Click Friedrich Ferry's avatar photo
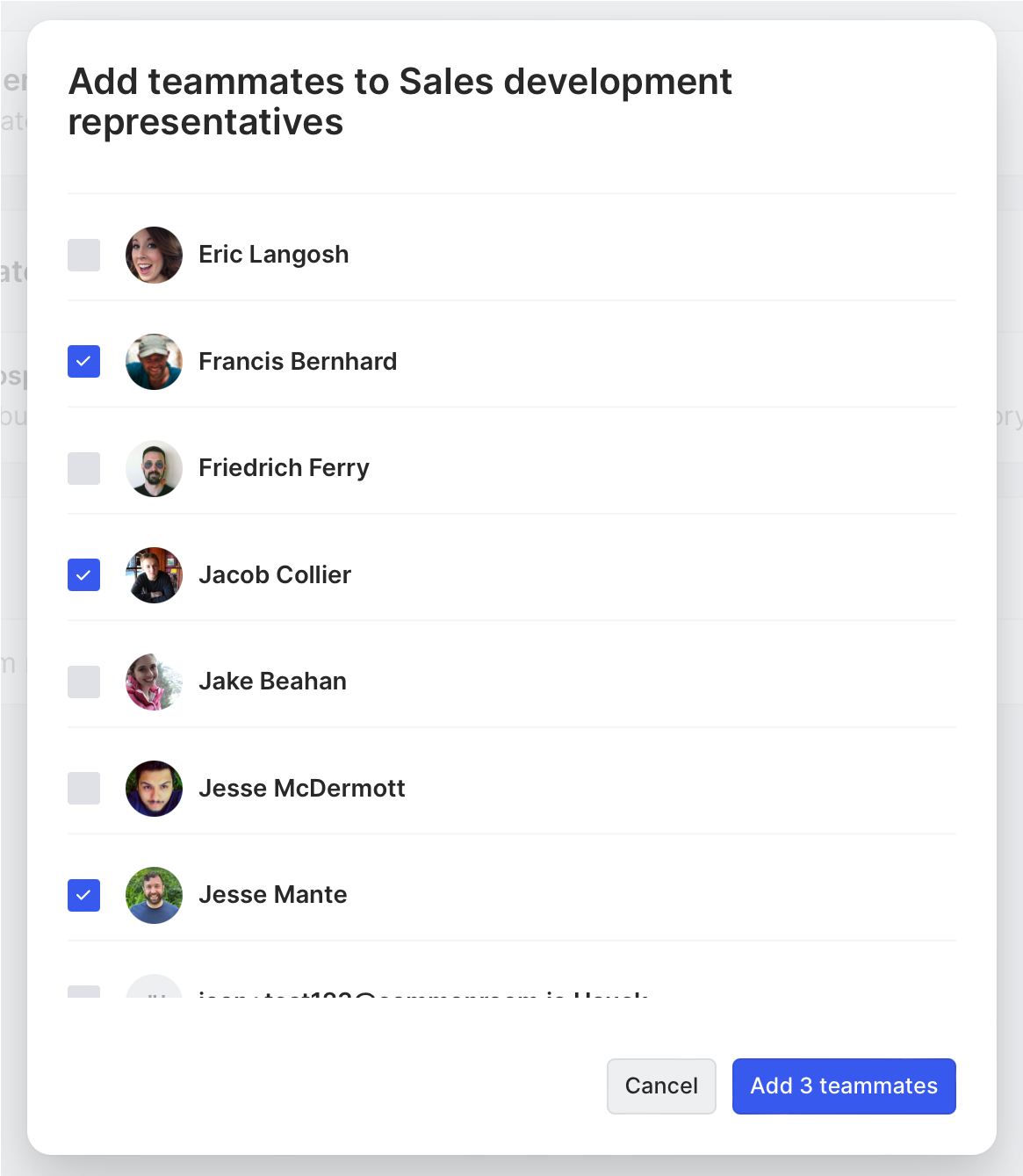 tap(154, 468)
